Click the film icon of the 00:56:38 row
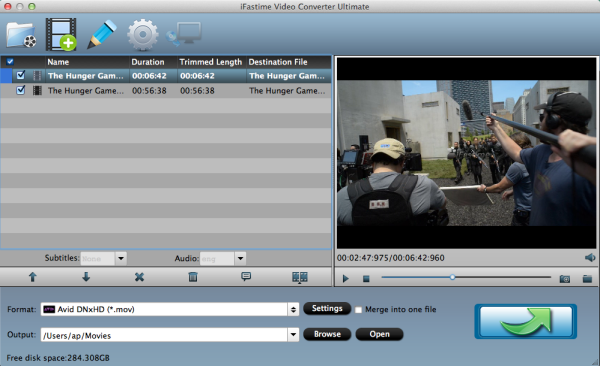 [x=37, y=90]
